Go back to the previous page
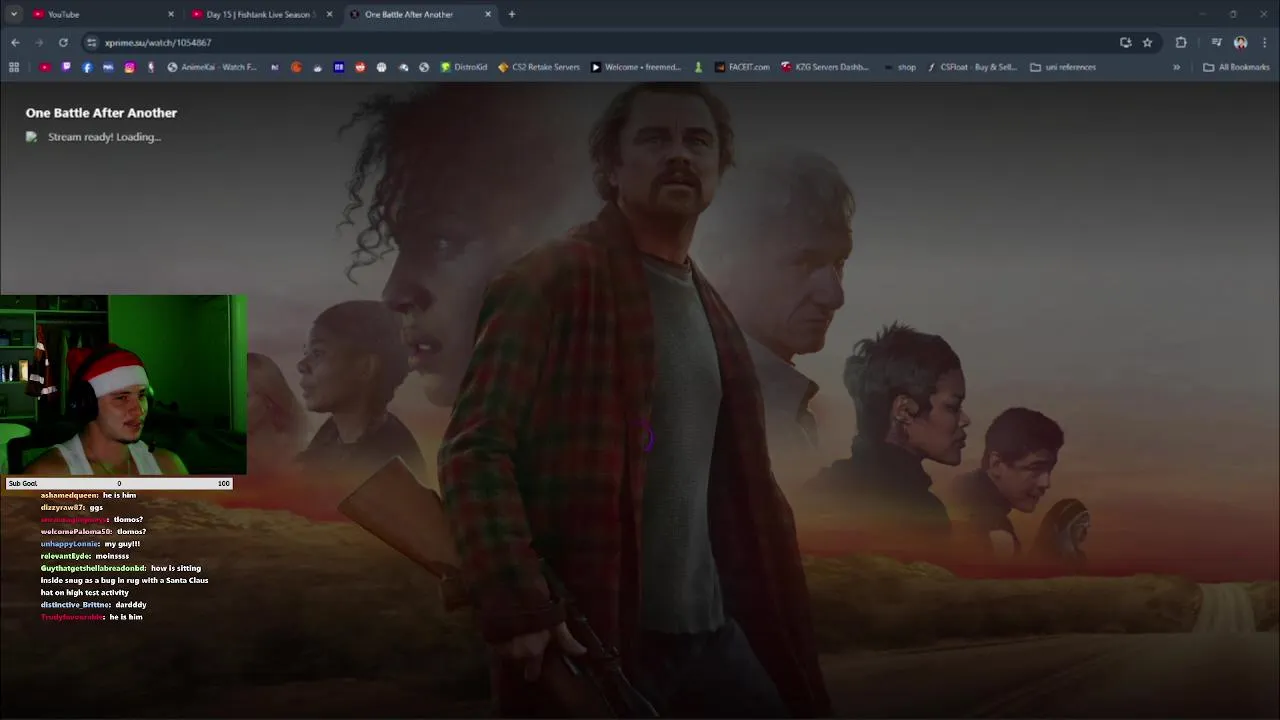Viewport: 1280px width, 720px height. (x=15, y=42)
